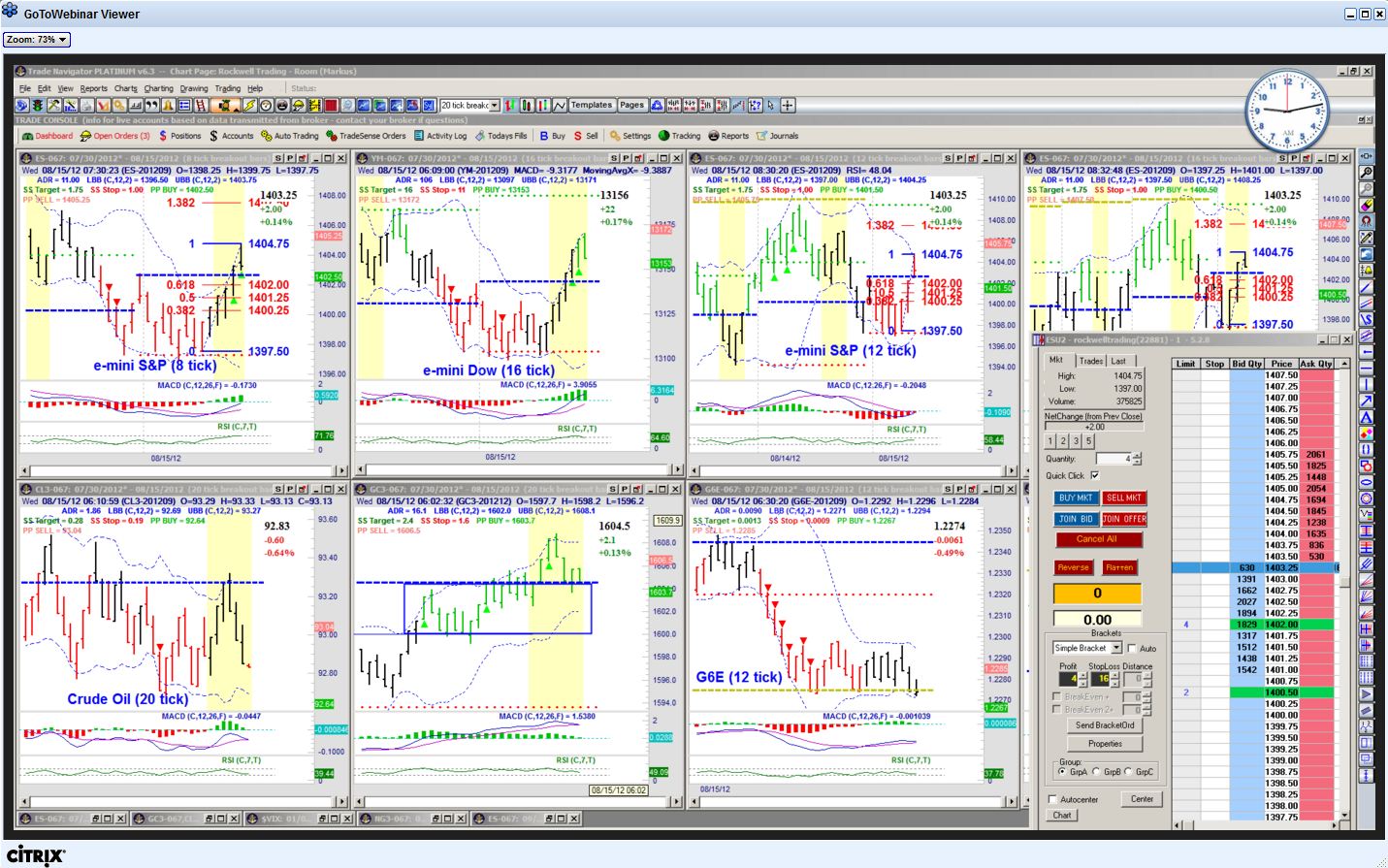Open trade console Settings
The width and height of the screenshot is (1388, 868).
(x=630, y=136)
